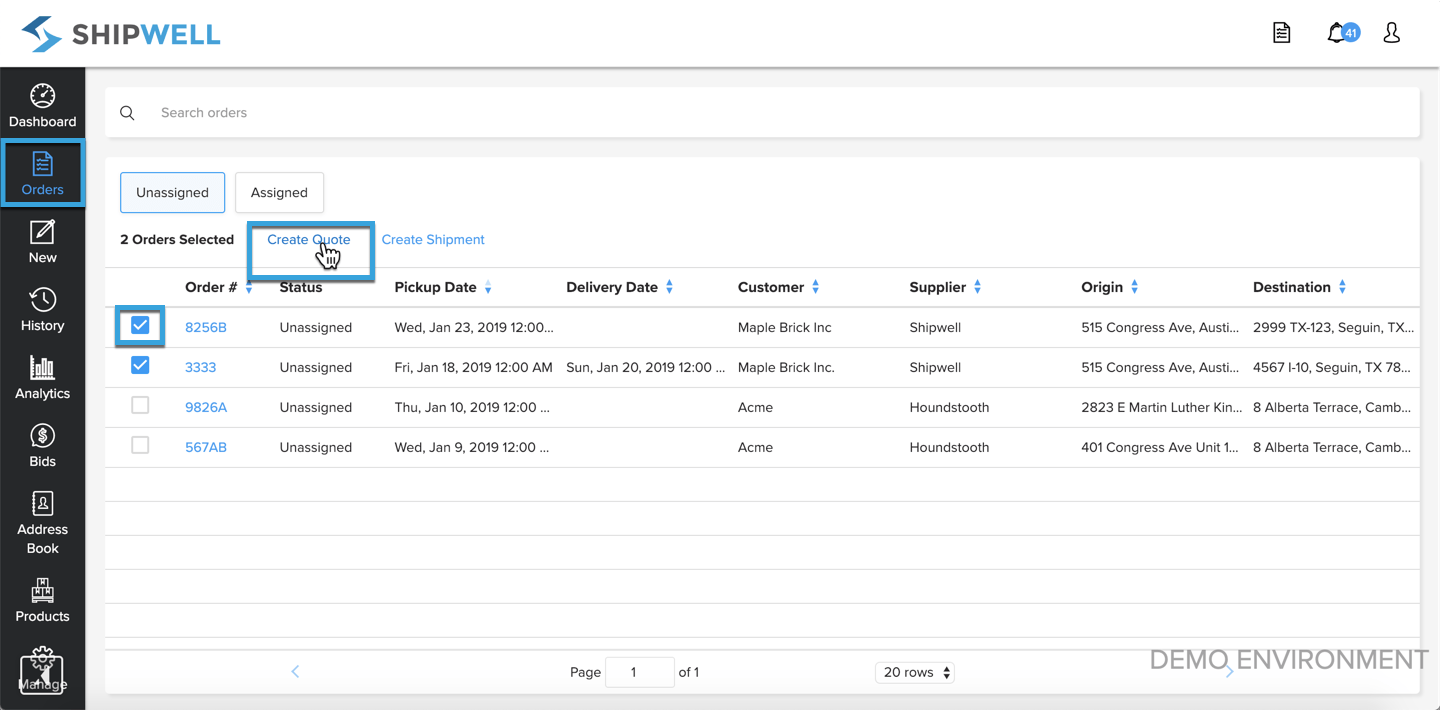
Task: Click Acme customer in 9826A row
Action: (755, 407)
